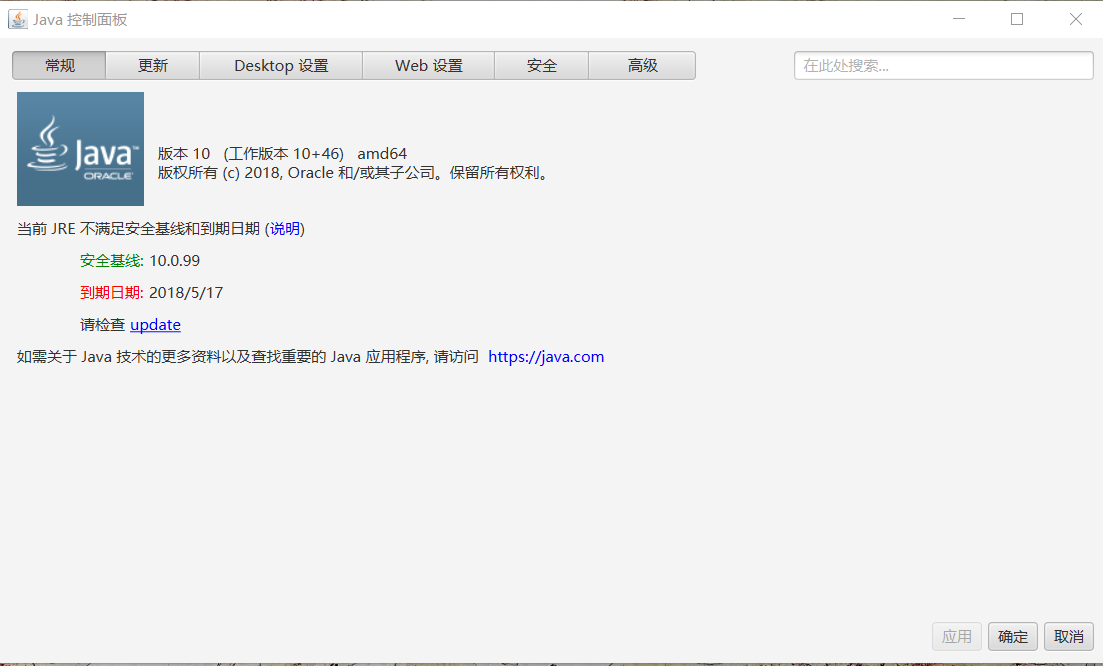
Task: Click the 确定 button
Action: 1012,636
